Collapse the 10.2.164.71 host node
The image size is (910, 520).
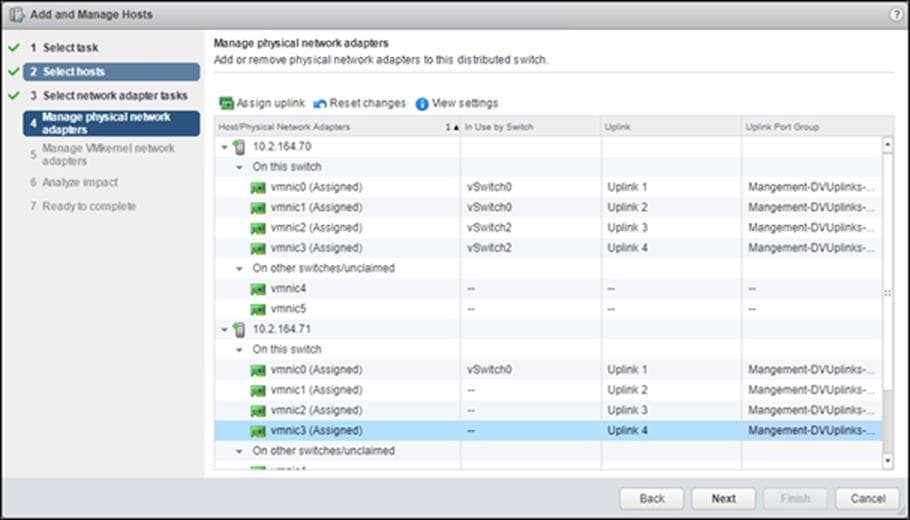225,330
